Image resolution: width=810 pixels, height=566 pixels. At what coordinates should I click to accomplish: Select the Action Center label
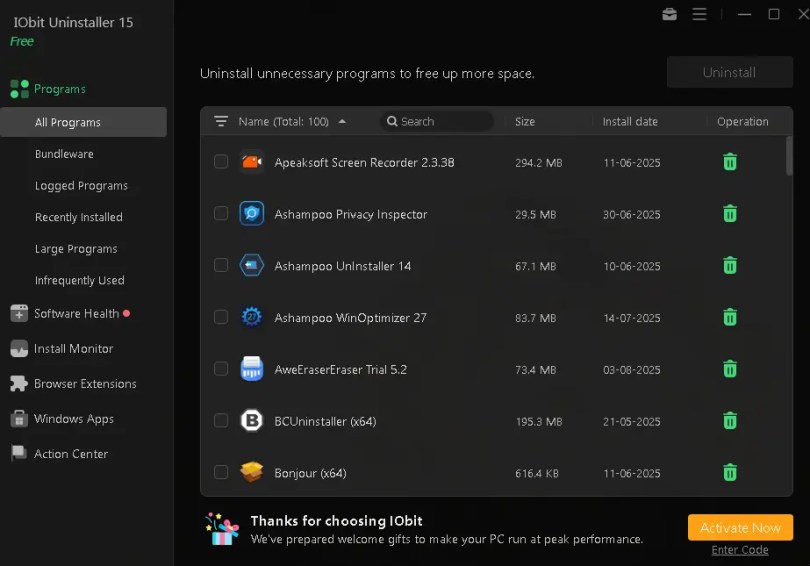pyautogui.click(x=71, y=454)
